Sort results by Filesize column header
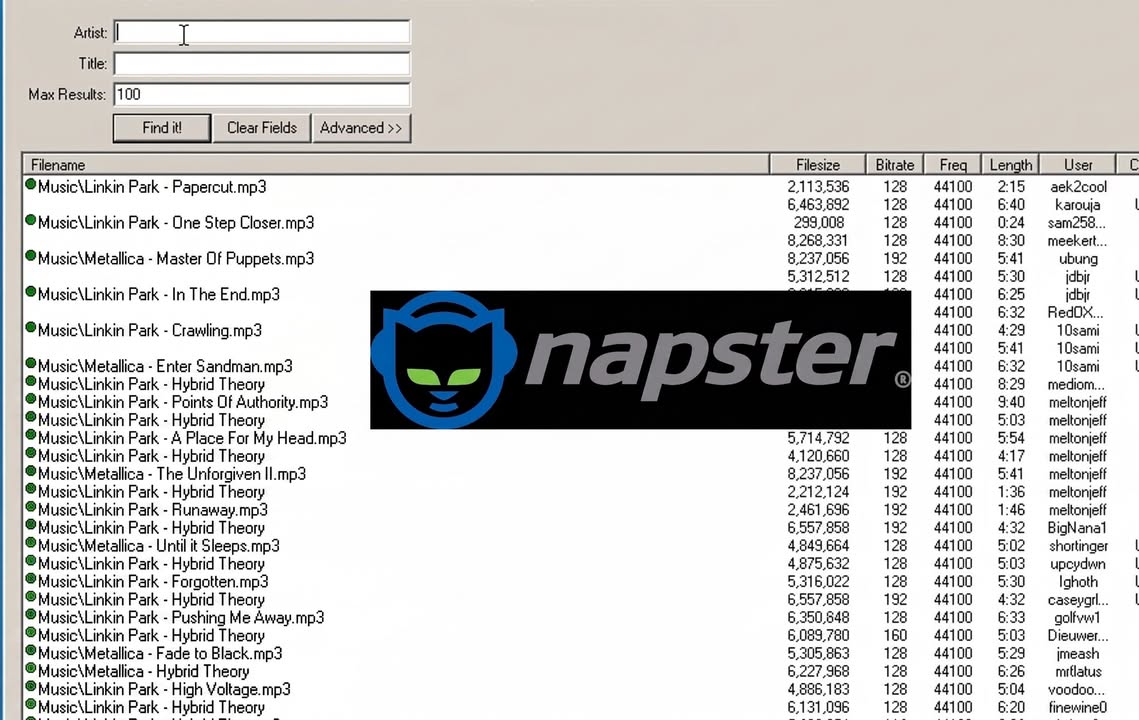The width and height of the screenshot is (1139, 720). (818, 165)
